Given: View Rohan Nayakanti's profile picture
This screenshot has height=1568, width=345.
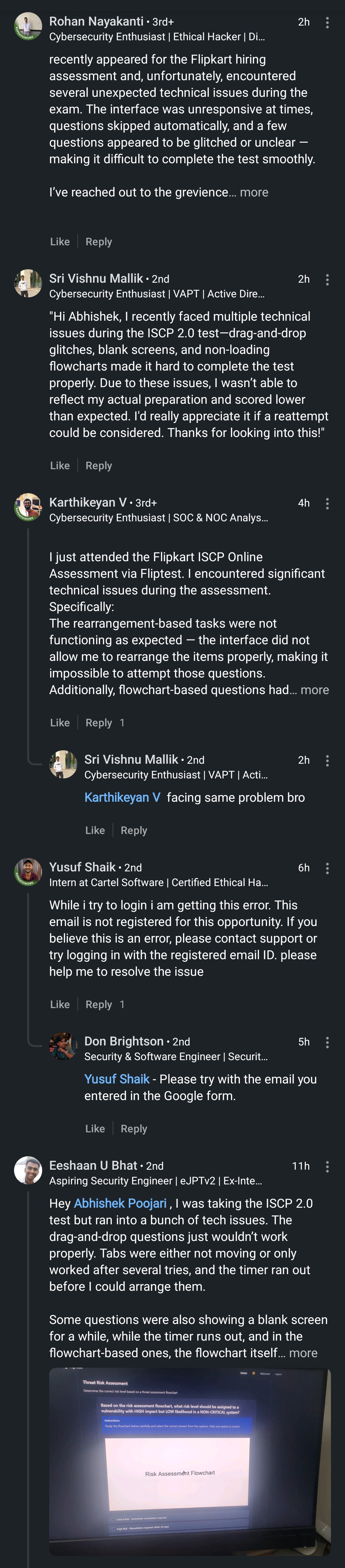Looking at the screenshot, I should [x=28, y=27].
